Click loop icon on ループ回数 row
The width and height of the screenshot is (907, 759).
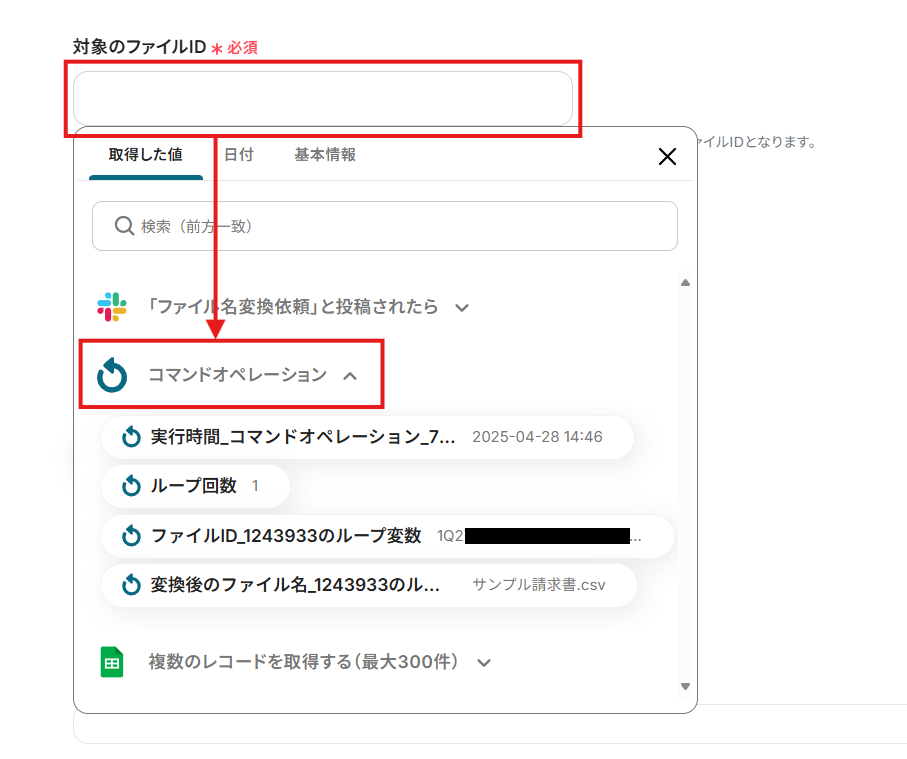pos(131,485)
